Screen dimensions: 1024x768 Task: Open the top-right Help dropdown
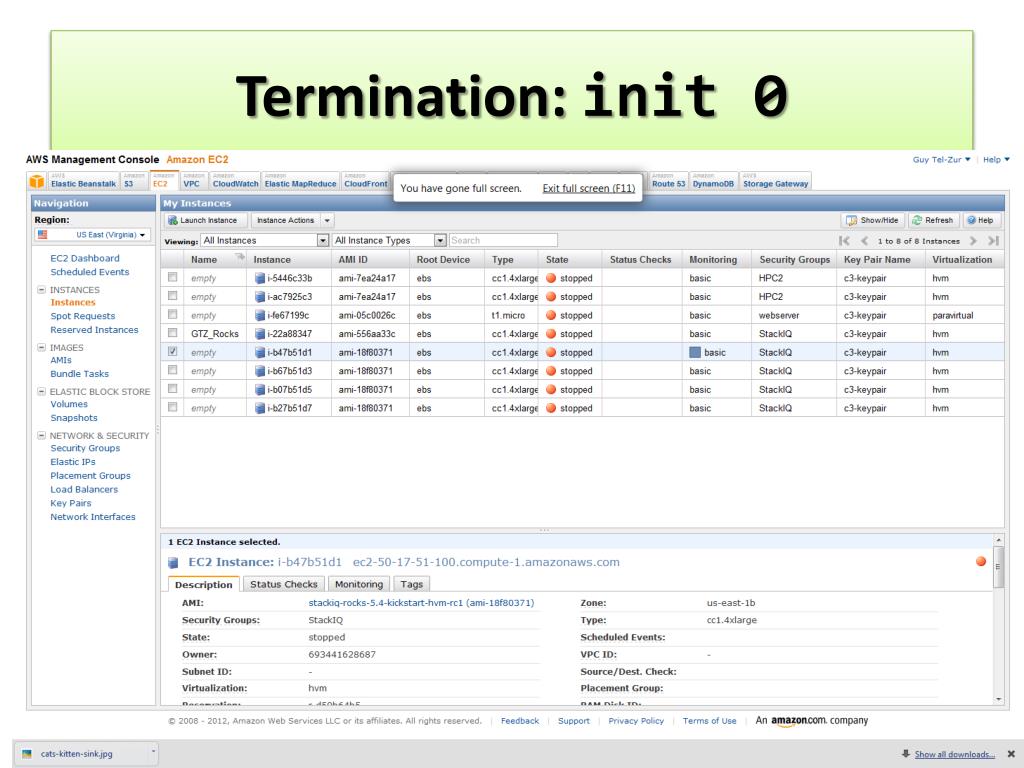point(997,159)
